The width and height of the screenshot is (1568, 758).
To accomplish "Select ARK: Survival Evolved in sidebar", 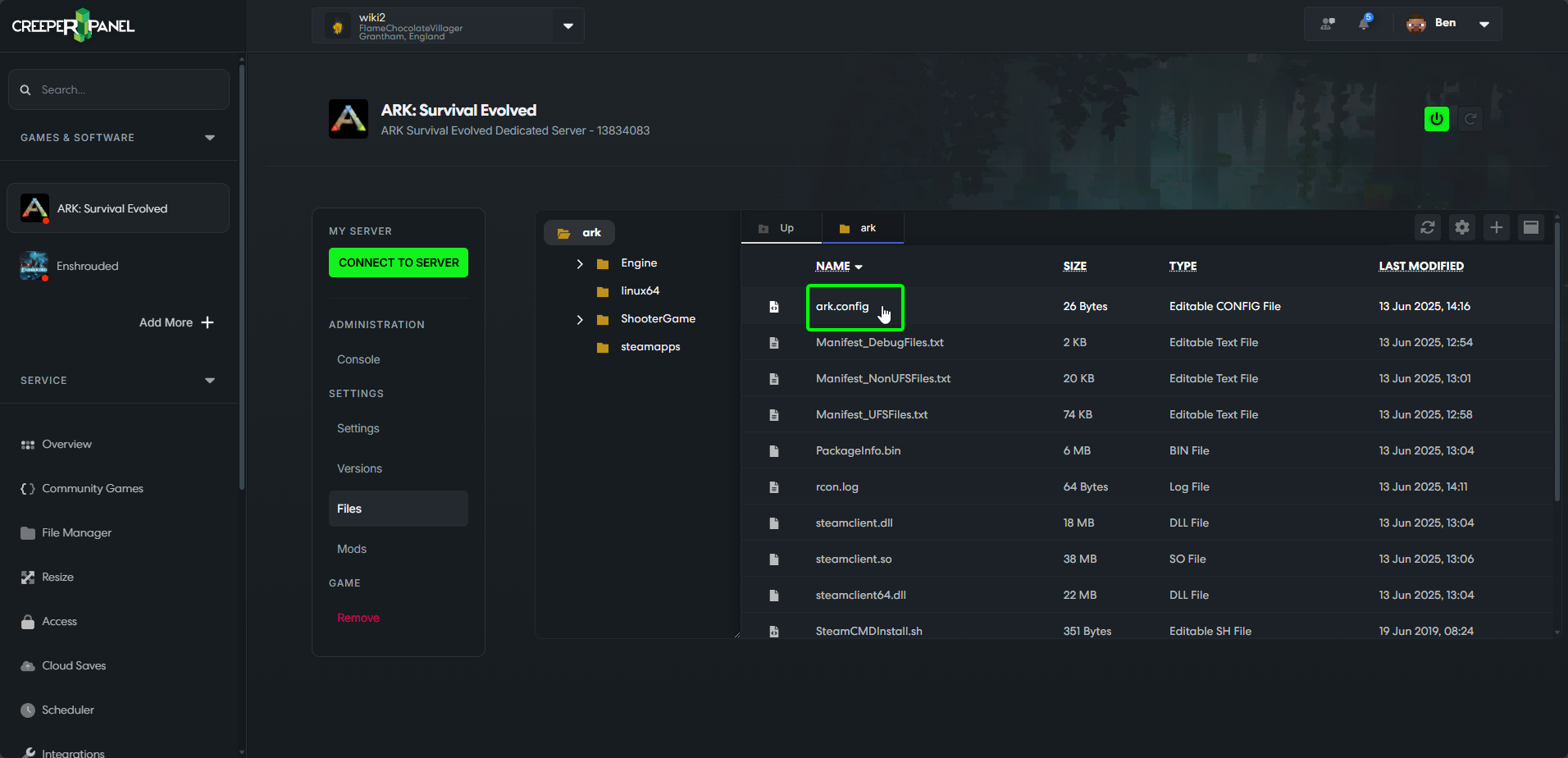I will (x=118, y=208).
